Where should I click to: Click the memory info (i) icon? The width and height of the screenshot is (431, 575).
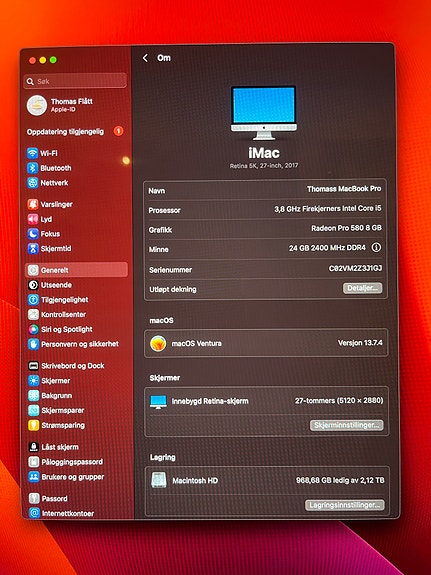point(376,248)
